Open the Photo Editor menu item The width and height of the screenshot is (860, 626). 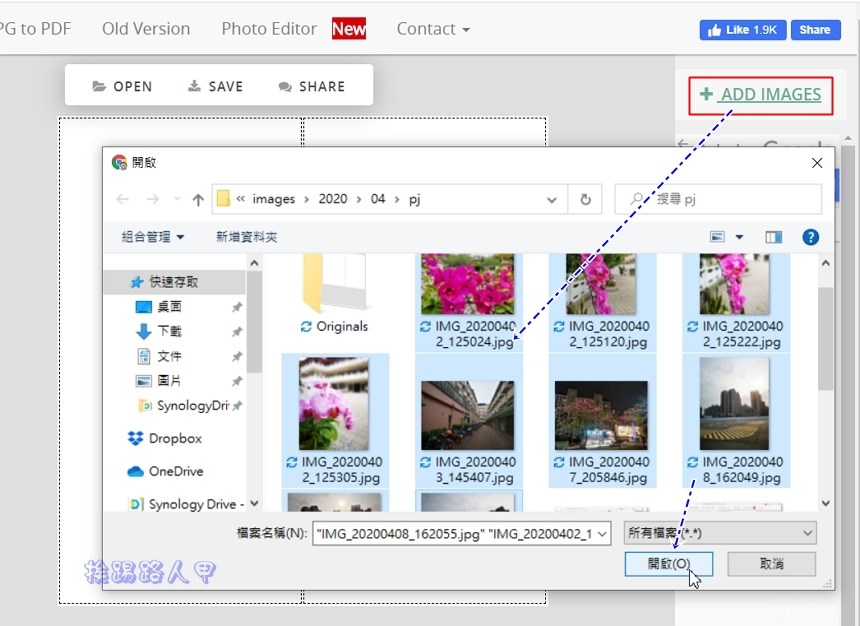coord(269,29)
